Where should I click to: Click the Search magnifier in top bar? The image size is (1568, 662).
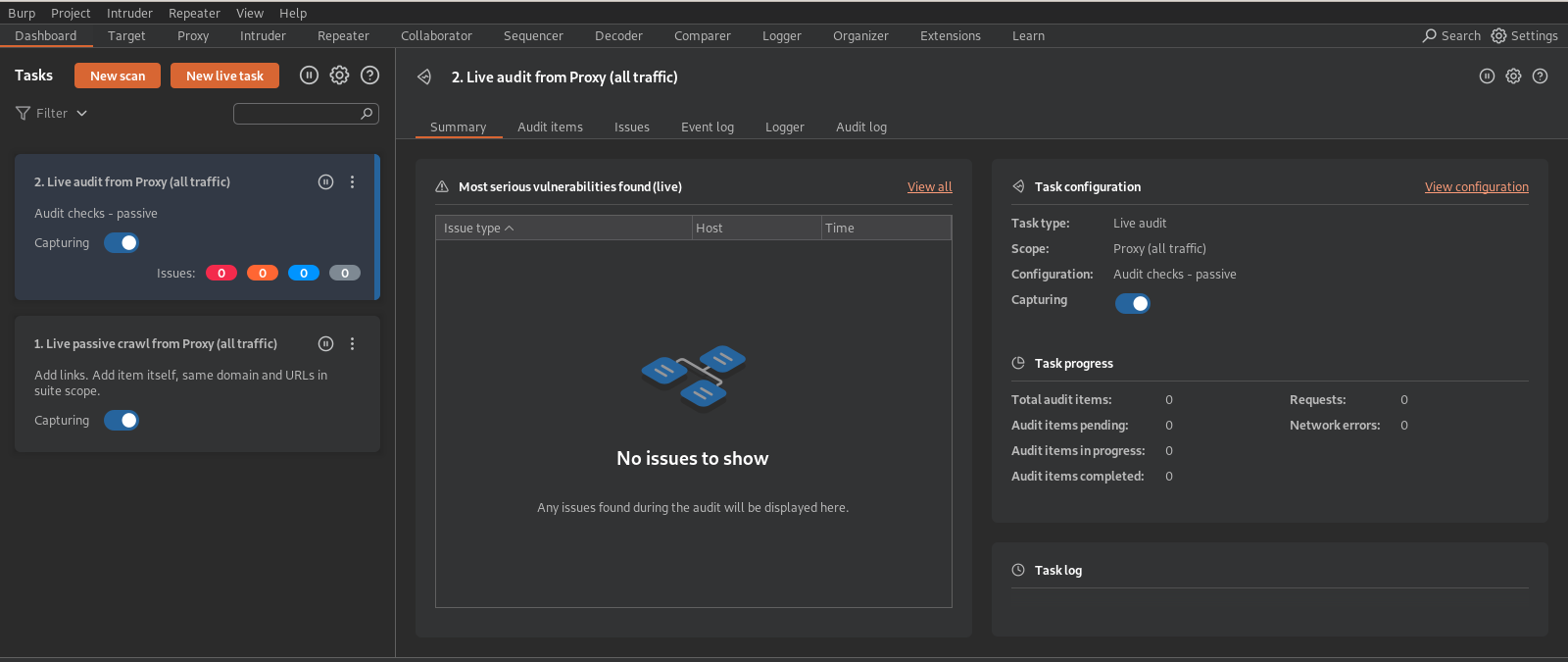[x=1430, y=36]
